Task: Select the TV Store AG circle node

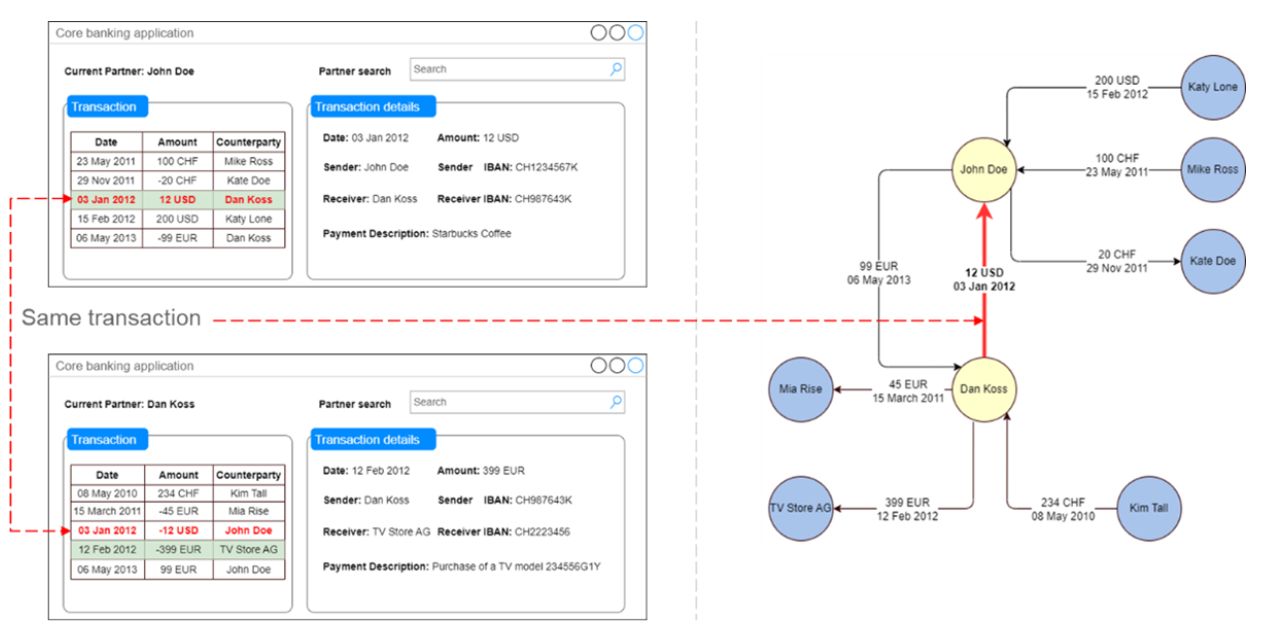Action: [x=801, y=508]
